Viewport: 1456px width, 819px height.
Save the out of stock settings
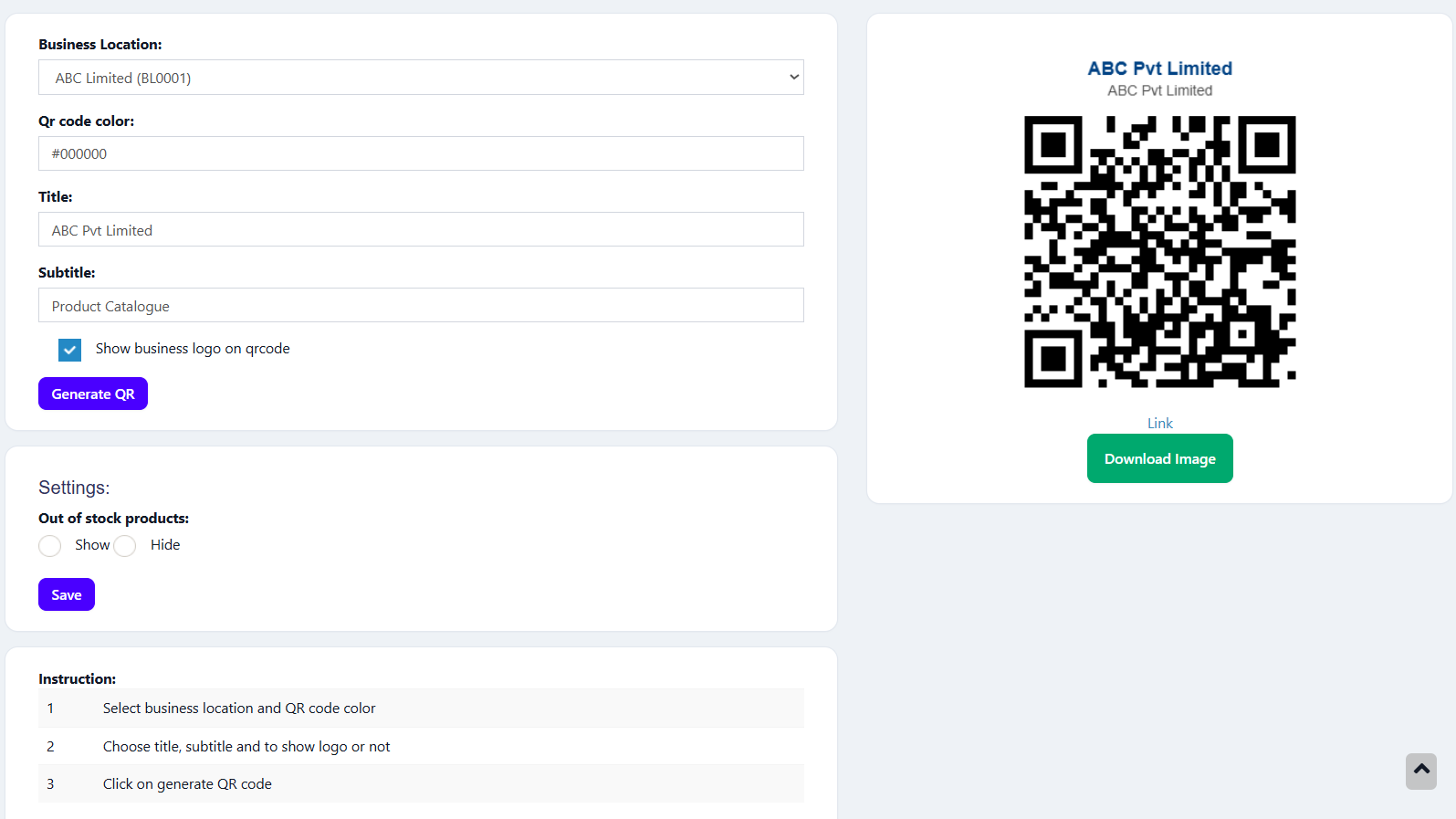67,594
